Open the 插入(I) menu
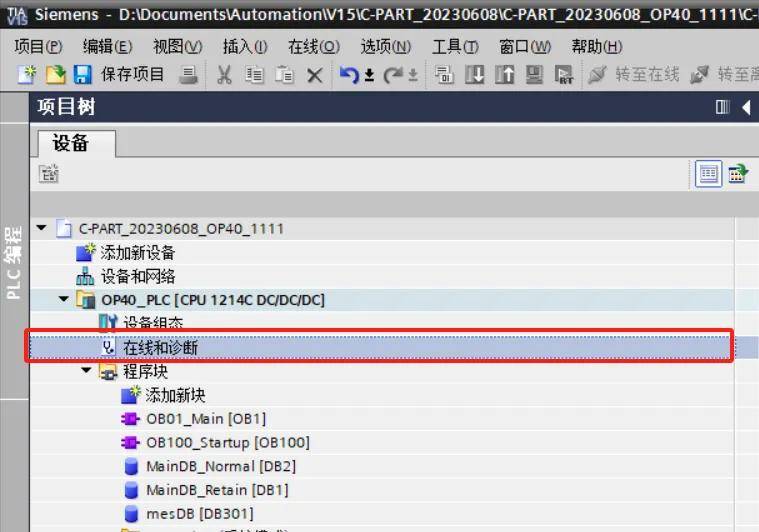This screenshot has height=532, width=759. coord(245,46)
